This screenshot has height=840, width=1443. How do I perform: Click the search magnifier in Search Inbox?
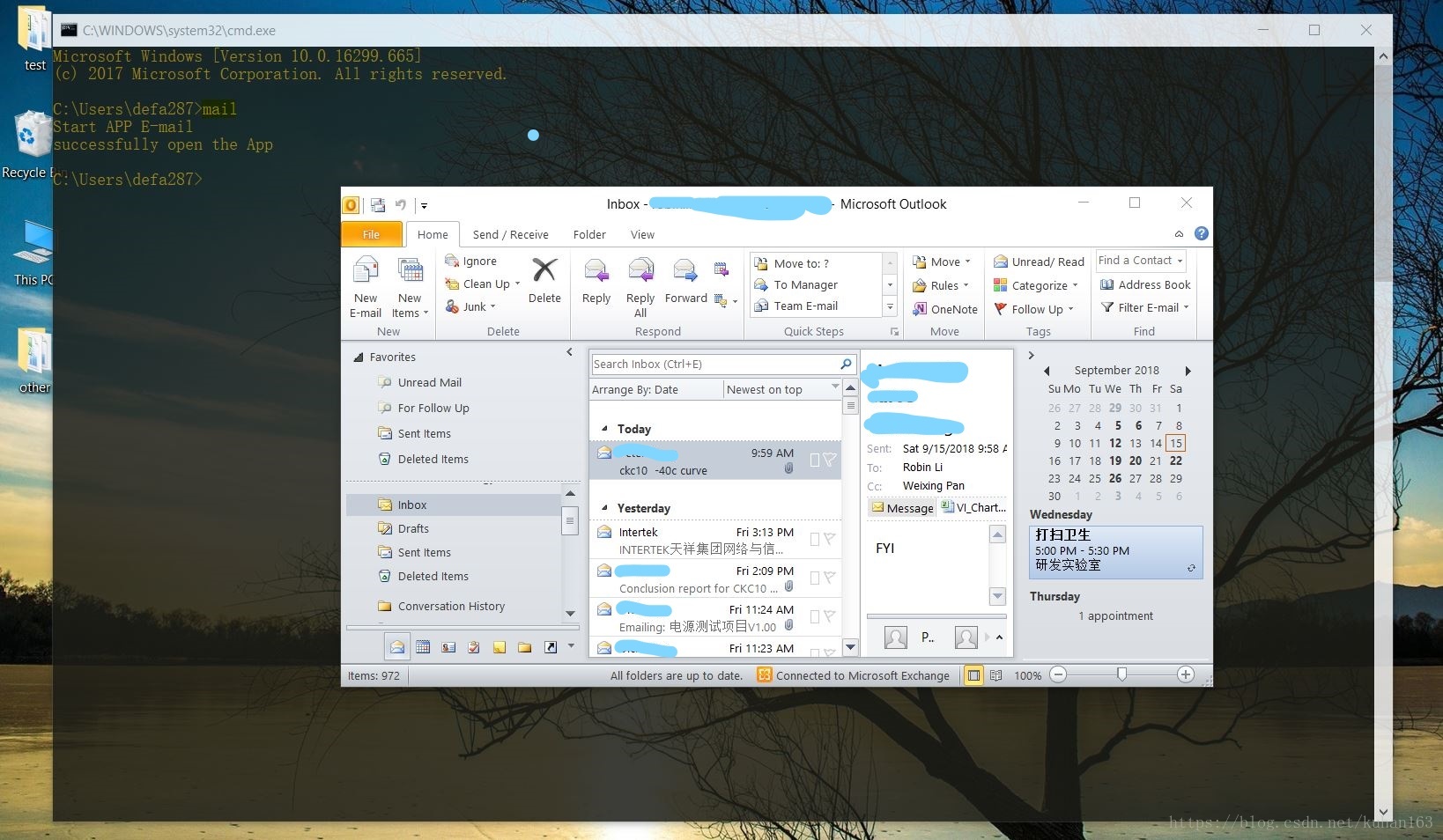[x=846, y=364]
